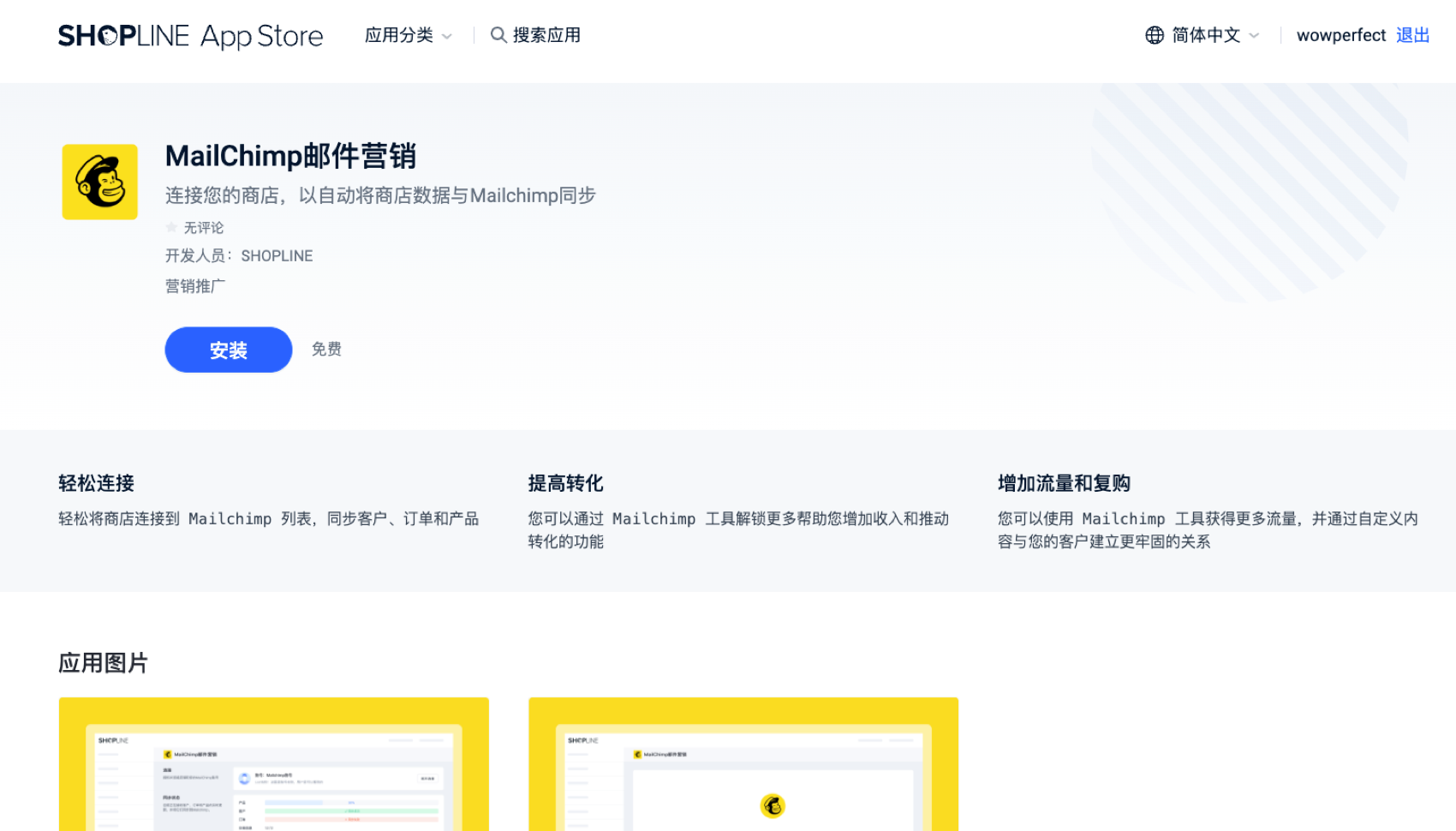The image size is (1456, 831).
Task: Click the description about 解锁更多帮助您增加收入
Action: pyautogui.click(x=738, y=529)
